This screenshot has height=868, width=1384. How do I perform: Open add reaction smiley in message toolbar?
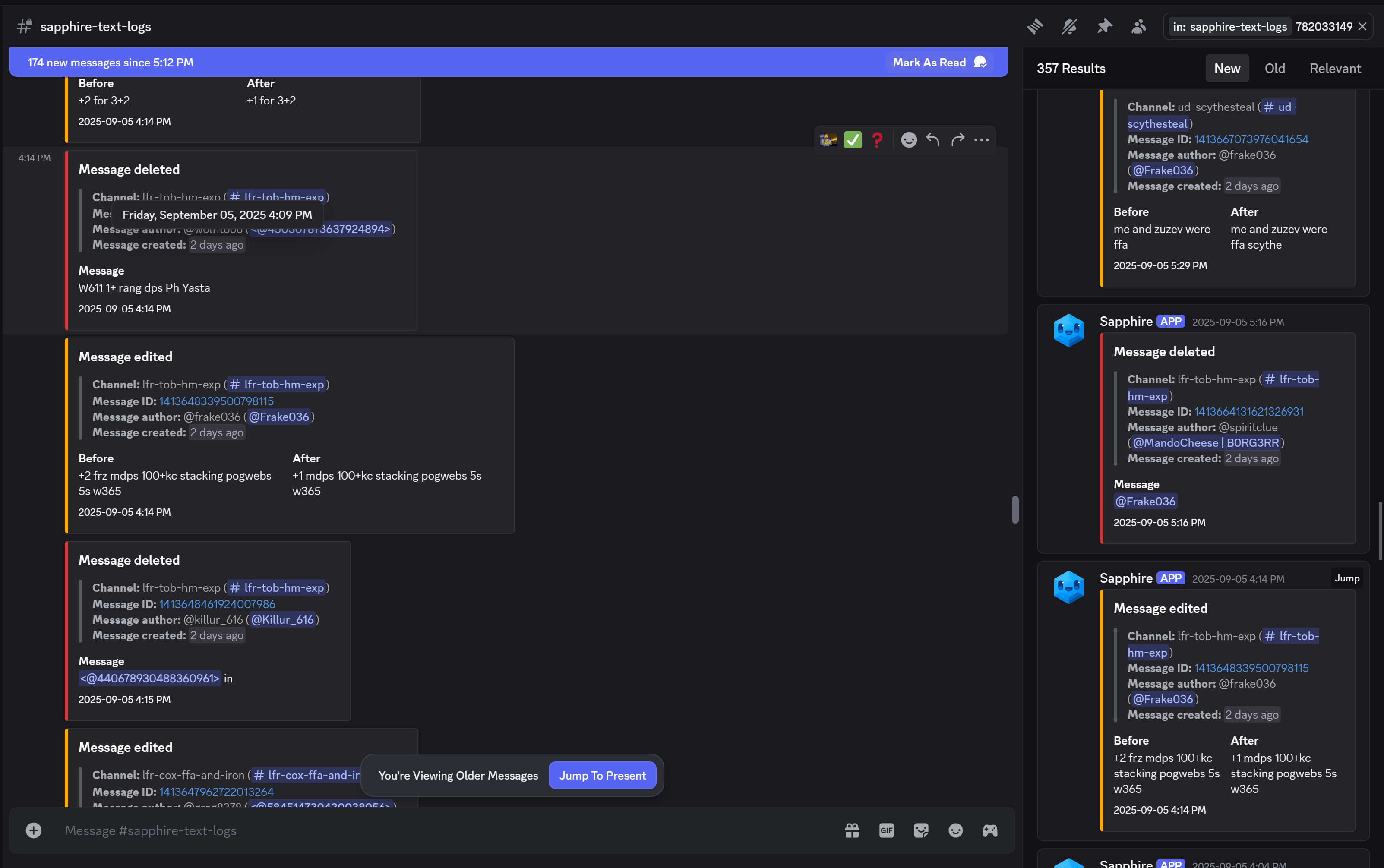pyautogui.click(x=909, y=139)
